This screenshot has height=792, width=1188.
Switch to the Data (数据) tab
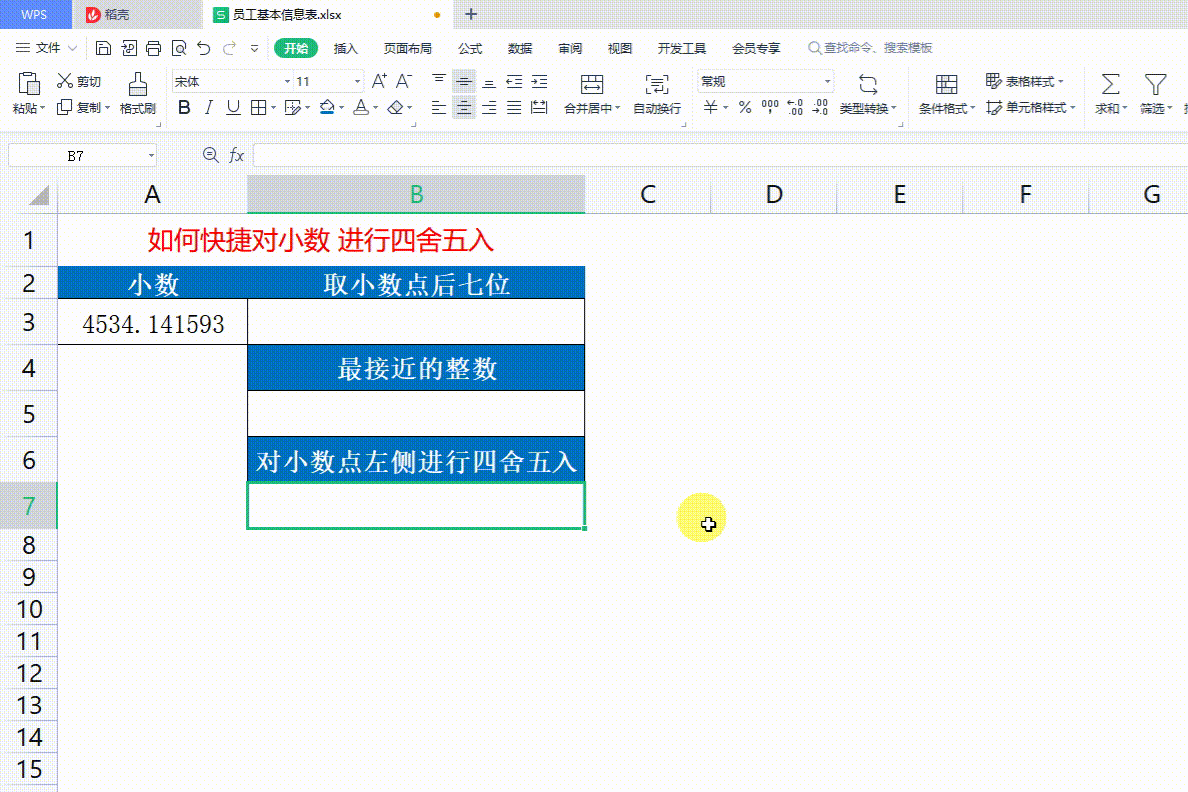coord(520,49)
